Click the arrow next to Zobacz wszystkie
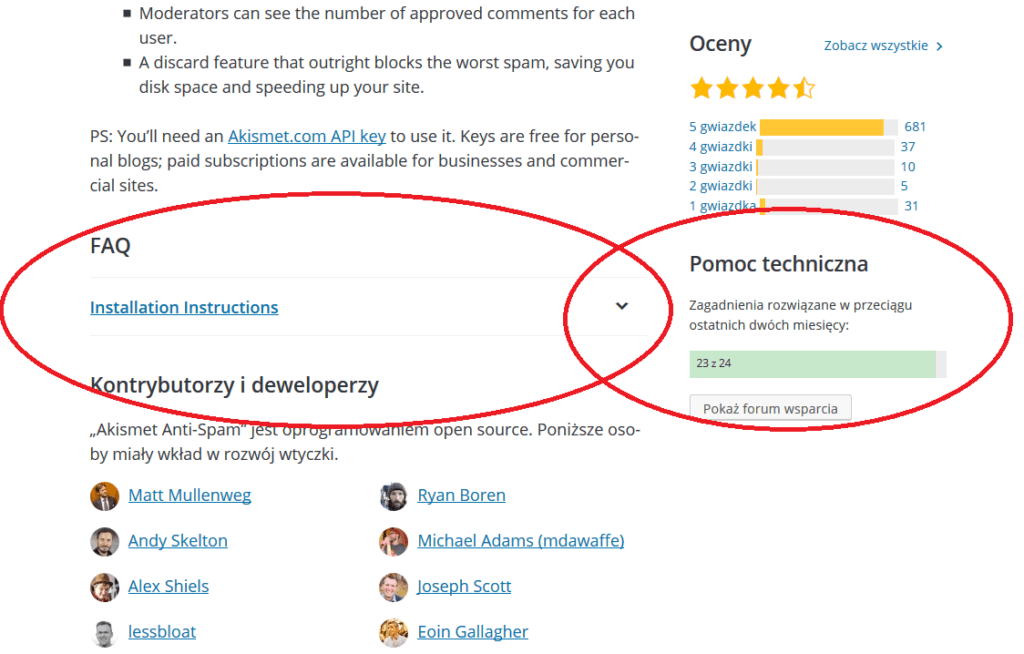Image resolution: width=1024 pixels, height=654 pixels. tap(939, 46)
